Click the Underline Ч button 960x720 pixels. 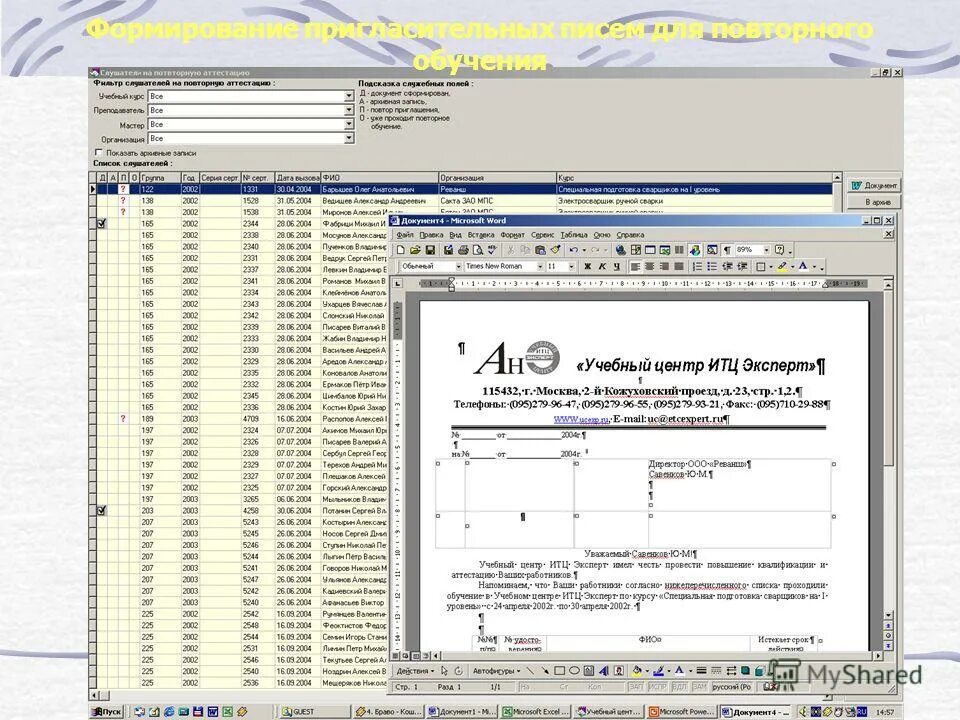pos(616,266)
